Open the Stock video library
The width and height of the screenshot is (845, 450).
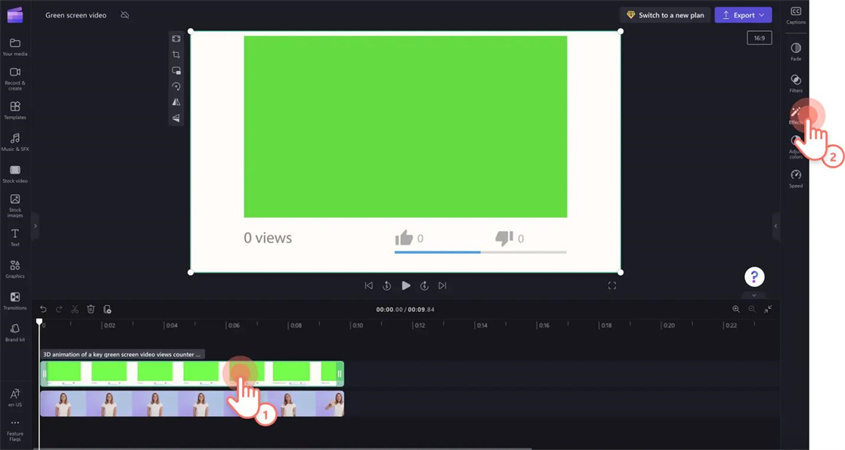tap(15, 174)
